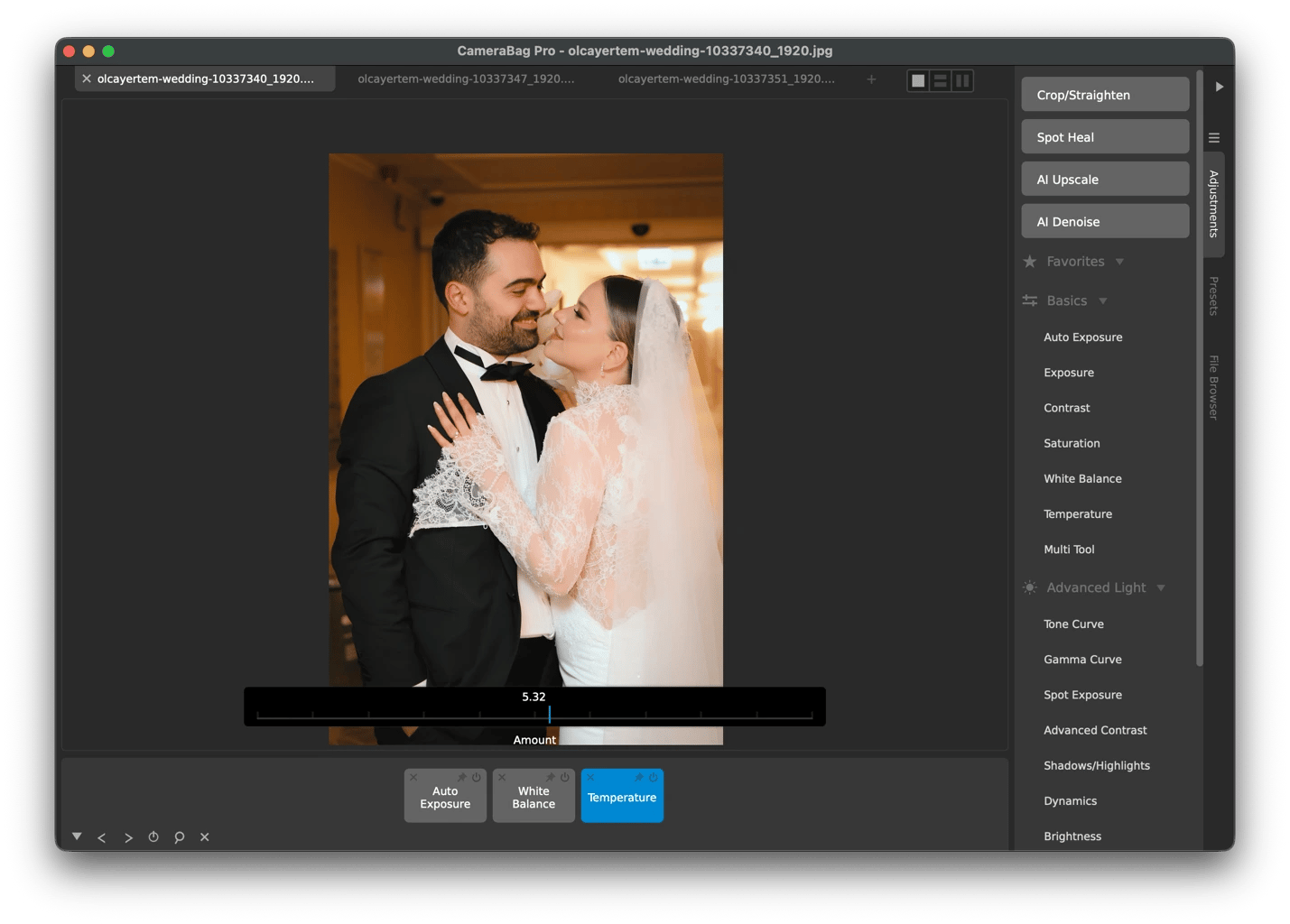Pin the Temperature tile
Viewport: 1290px width, 924px height.
point(639,778)
